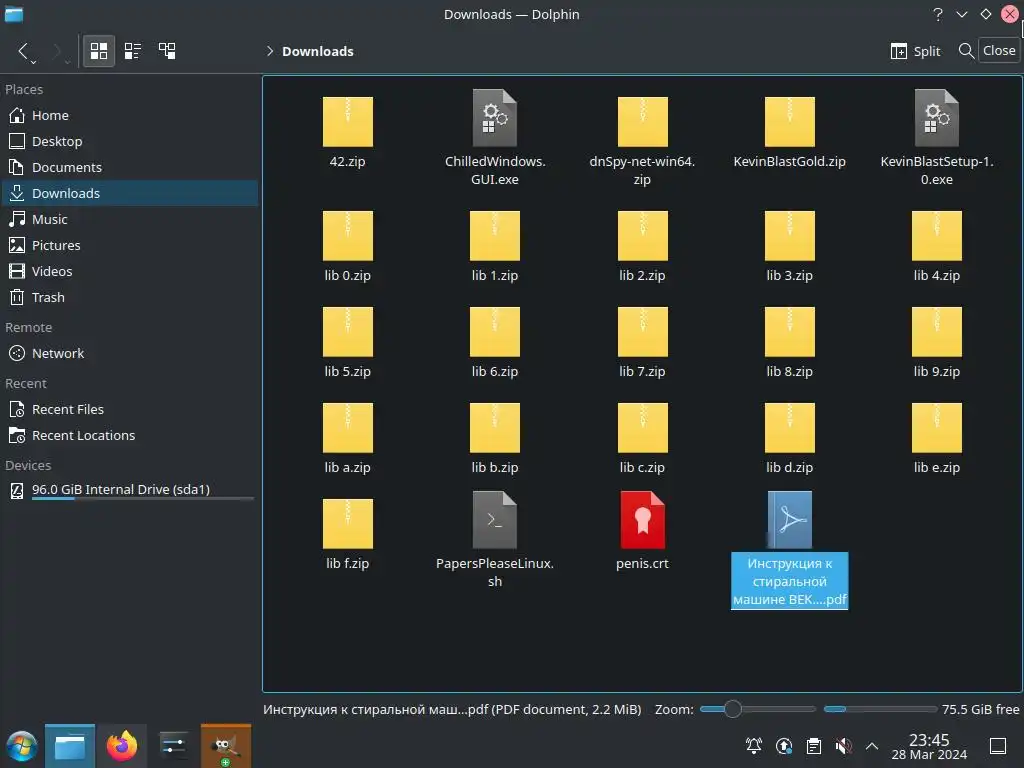The height and width of the screenshot is (768, 1024).
Task: Open Trash in Places
Action: tap(131, 297)
